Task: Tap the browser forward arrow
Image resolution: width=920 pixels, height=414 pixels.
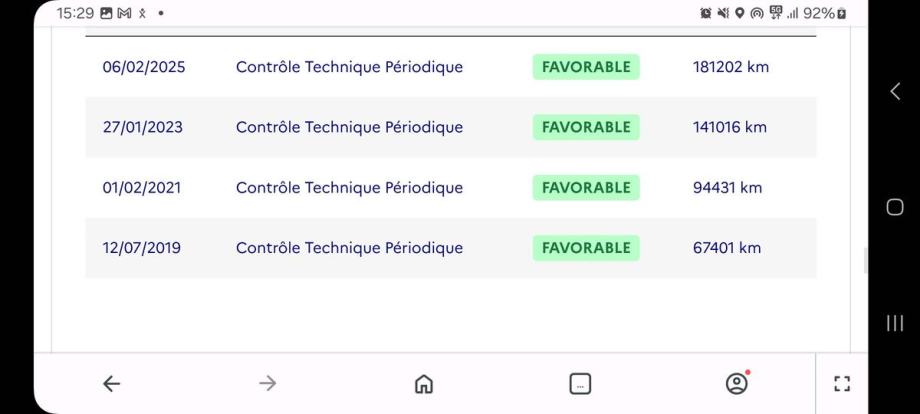Action: coord(268,384)
